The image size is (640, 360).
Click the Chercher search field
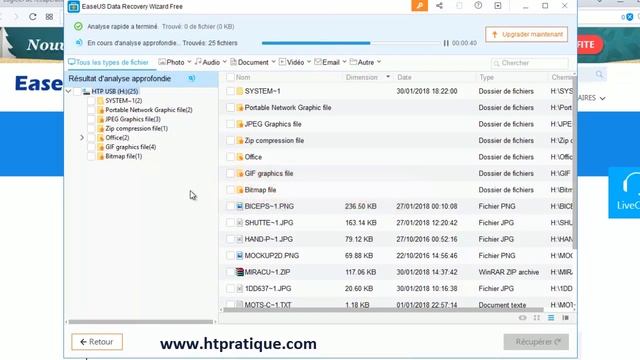pos(530,63)
